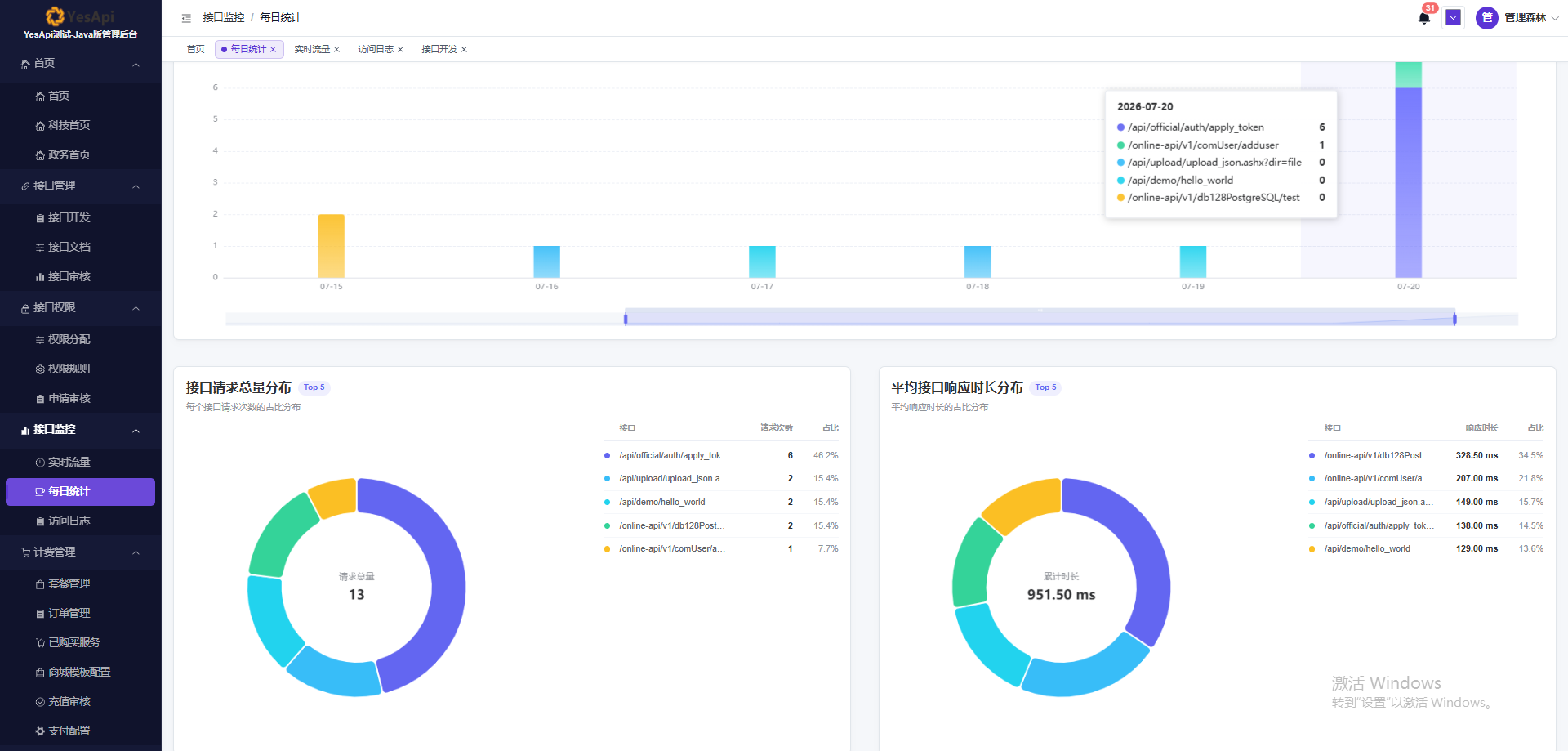Screen dimensions: 1568x751
Task: Click the purple dropdown square icon in header
Action: (x=1454, y=17)
